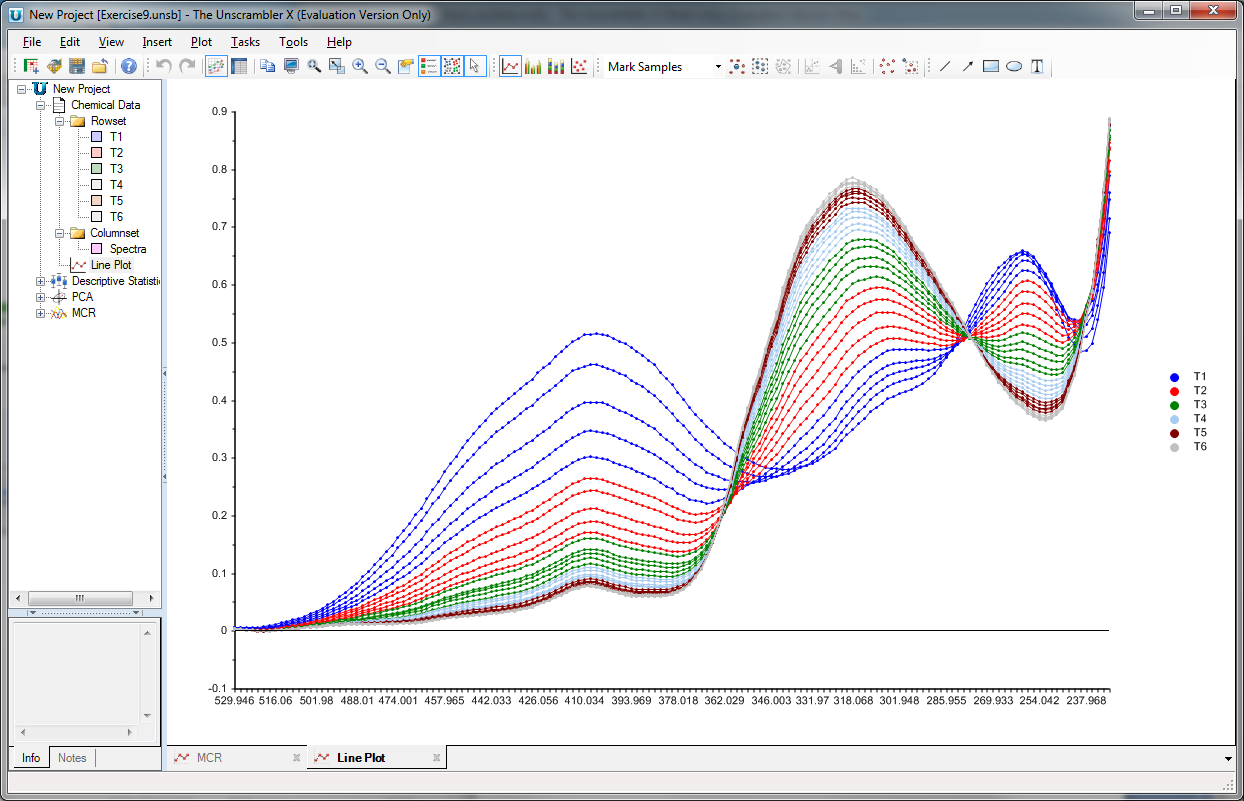Expand the PCA tree node
Screen dimensions: 1244x801
[41, 297]
